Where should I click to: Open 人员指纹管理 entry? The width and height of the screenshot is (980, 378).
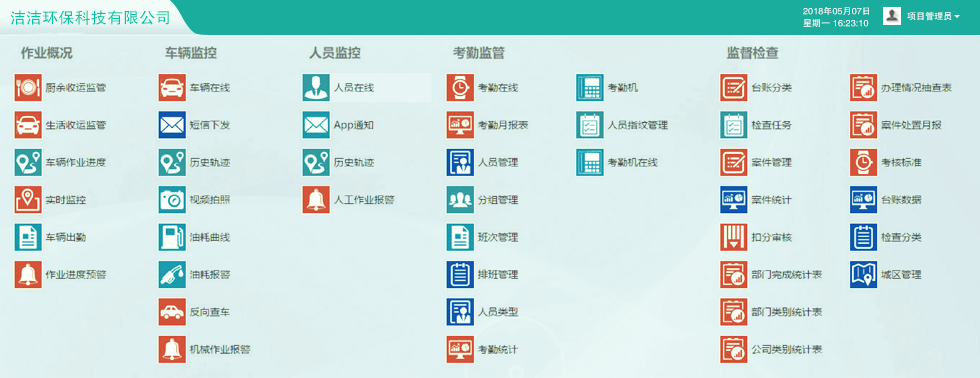(x=638, y=126)
